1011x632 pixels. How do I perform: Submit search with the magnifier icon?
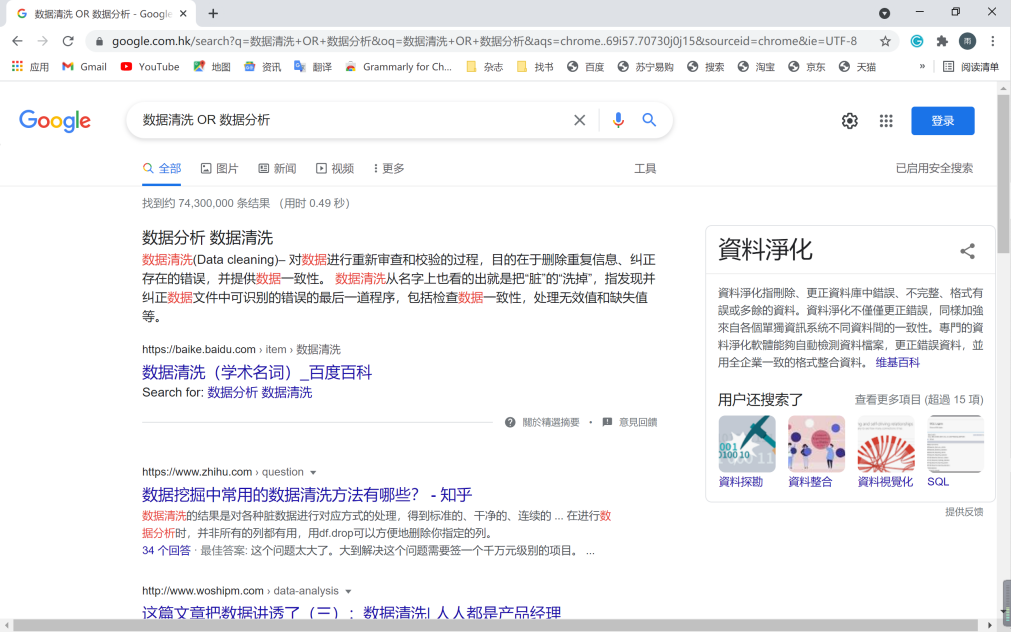(649, 120)
